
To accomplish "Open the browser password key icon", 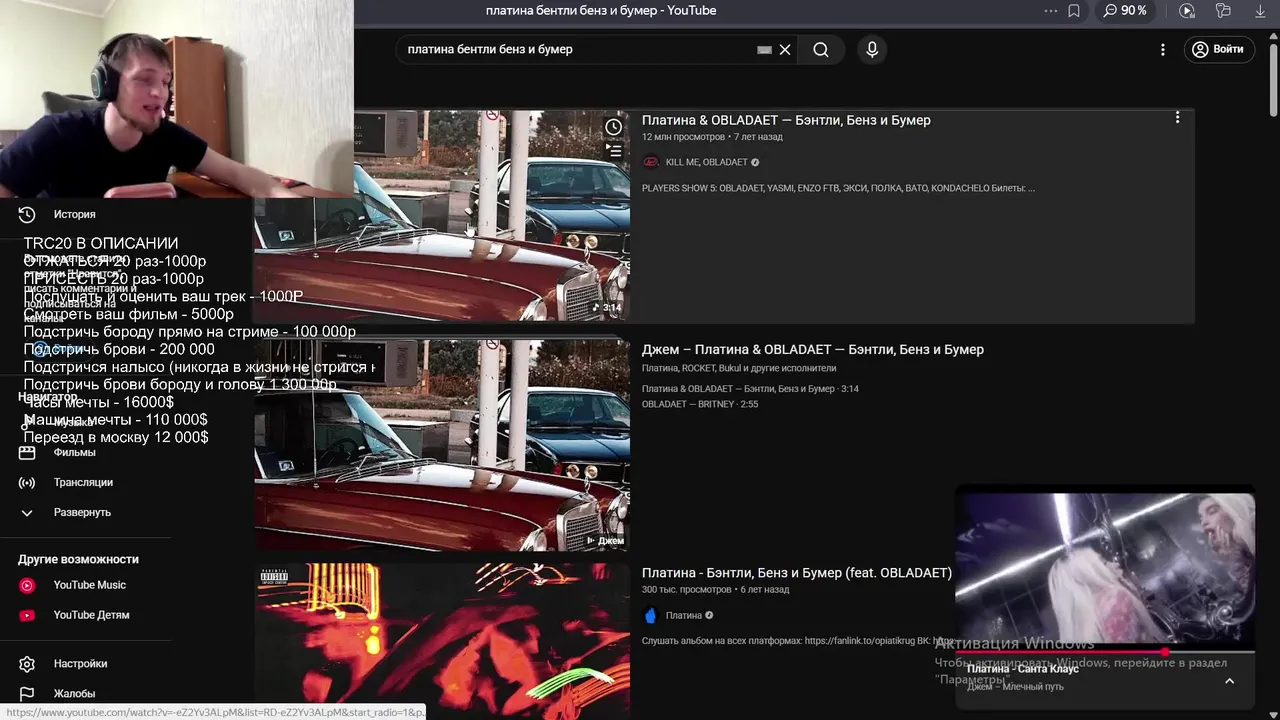I will click(x=1223, y=11).
